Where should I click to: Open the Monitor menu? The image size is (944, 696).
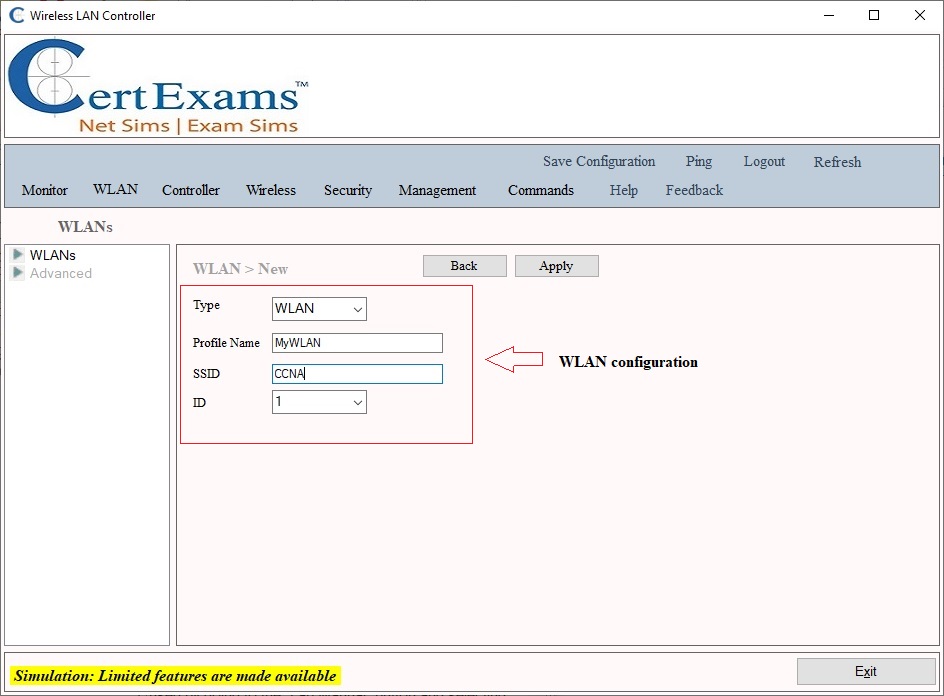coord(44,189)
